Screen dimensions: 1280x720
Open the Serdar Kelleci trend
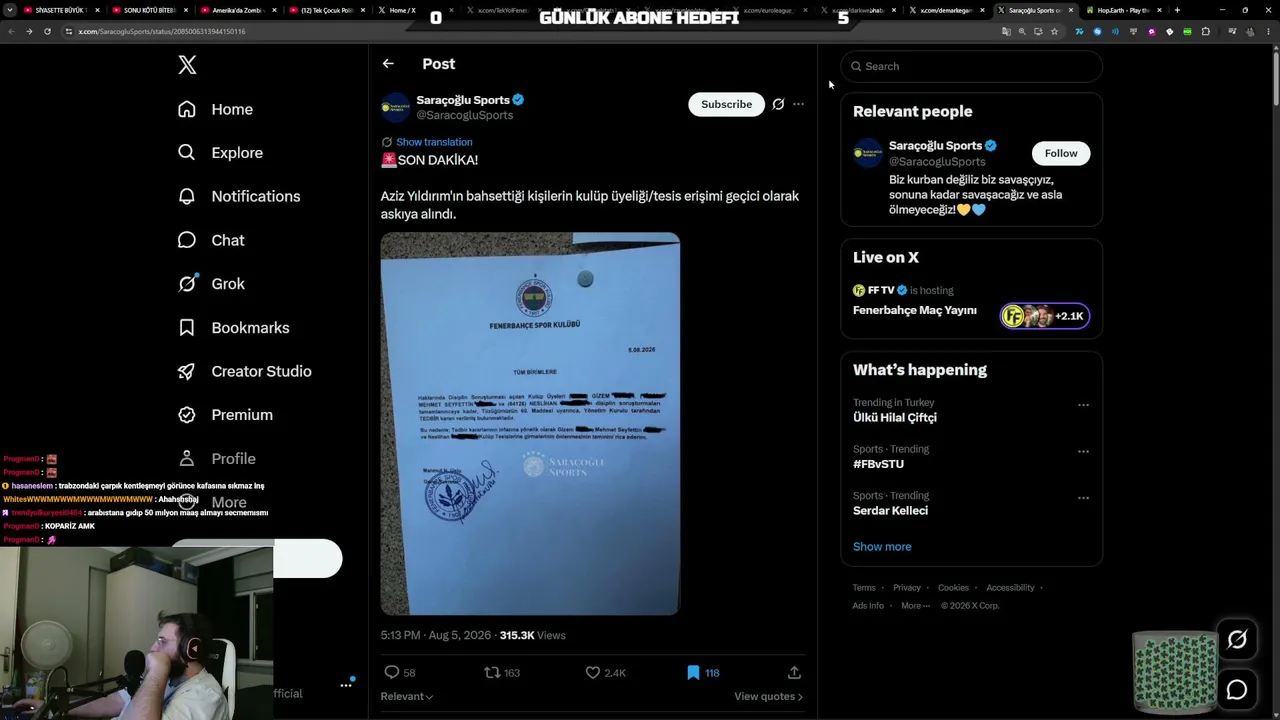click(x=890, y=511)
